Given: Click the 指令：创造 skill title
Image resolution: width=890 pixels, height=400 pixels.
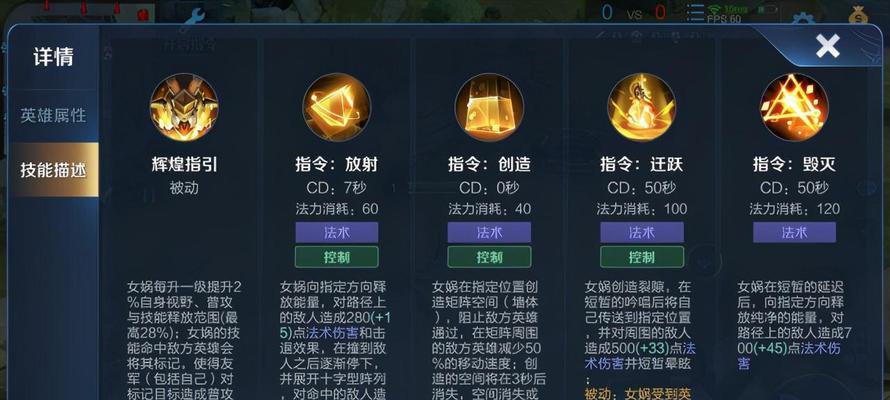Looking at the screenshot, I should pyautogui.click(x=489, y=165).
